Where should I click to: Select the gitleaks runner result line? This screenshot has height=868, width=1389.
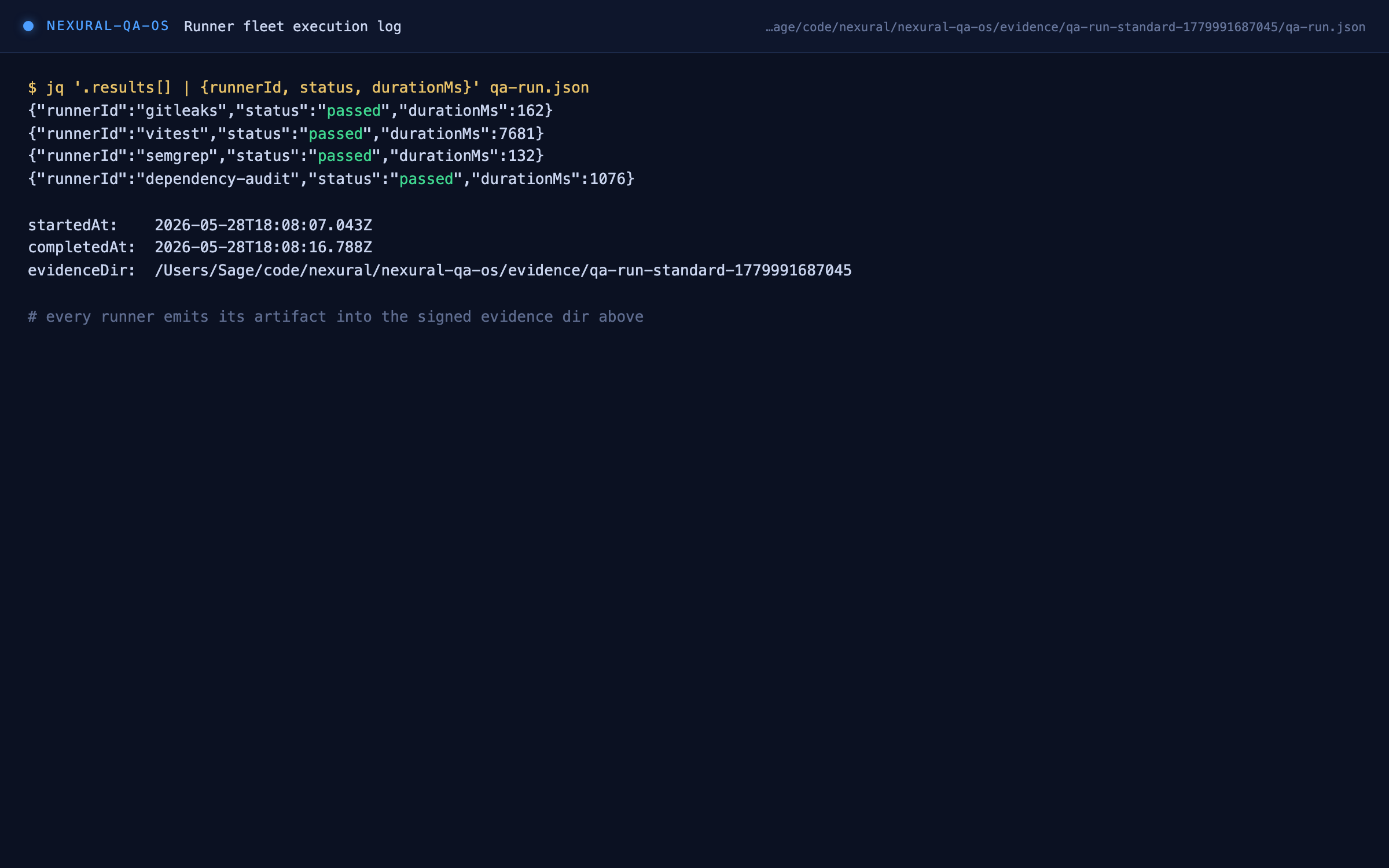[x=291, y=111]
